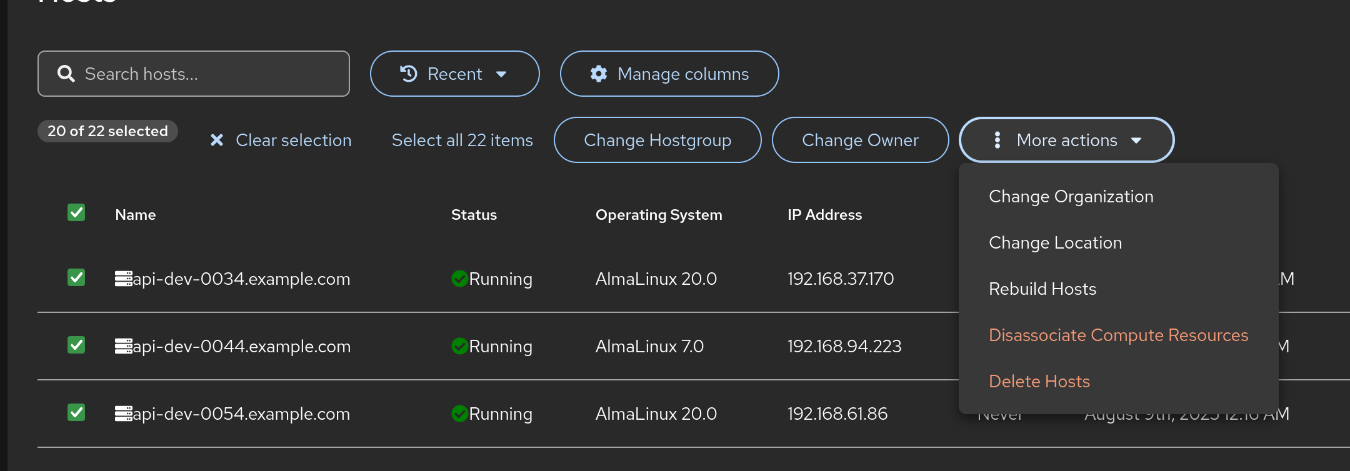This screenshot has width=1350, height=471.
Task: Click the Select all 22 items link
Action: 462,141
